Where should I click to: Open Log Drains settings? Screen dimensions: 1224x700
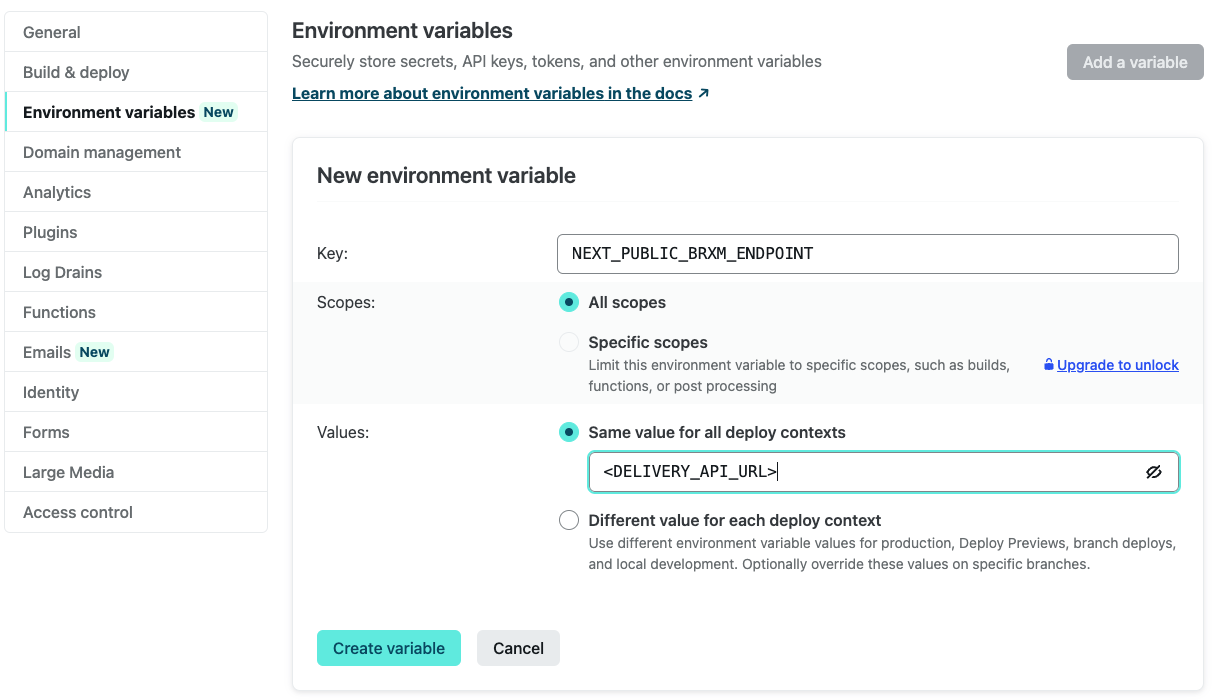tap(62, 272)
